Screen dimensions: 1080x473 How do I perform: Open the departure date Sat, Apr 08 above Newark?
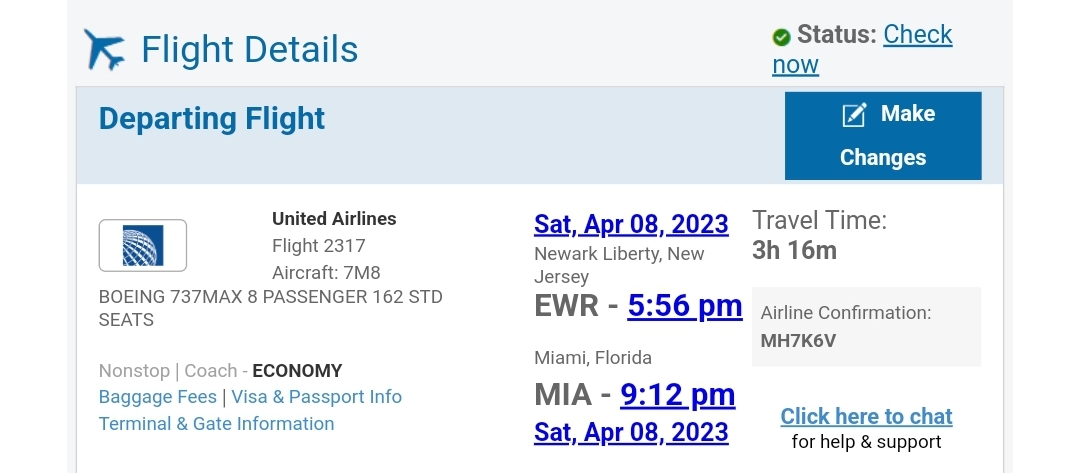pyautogui.click(x=631, y=223)
